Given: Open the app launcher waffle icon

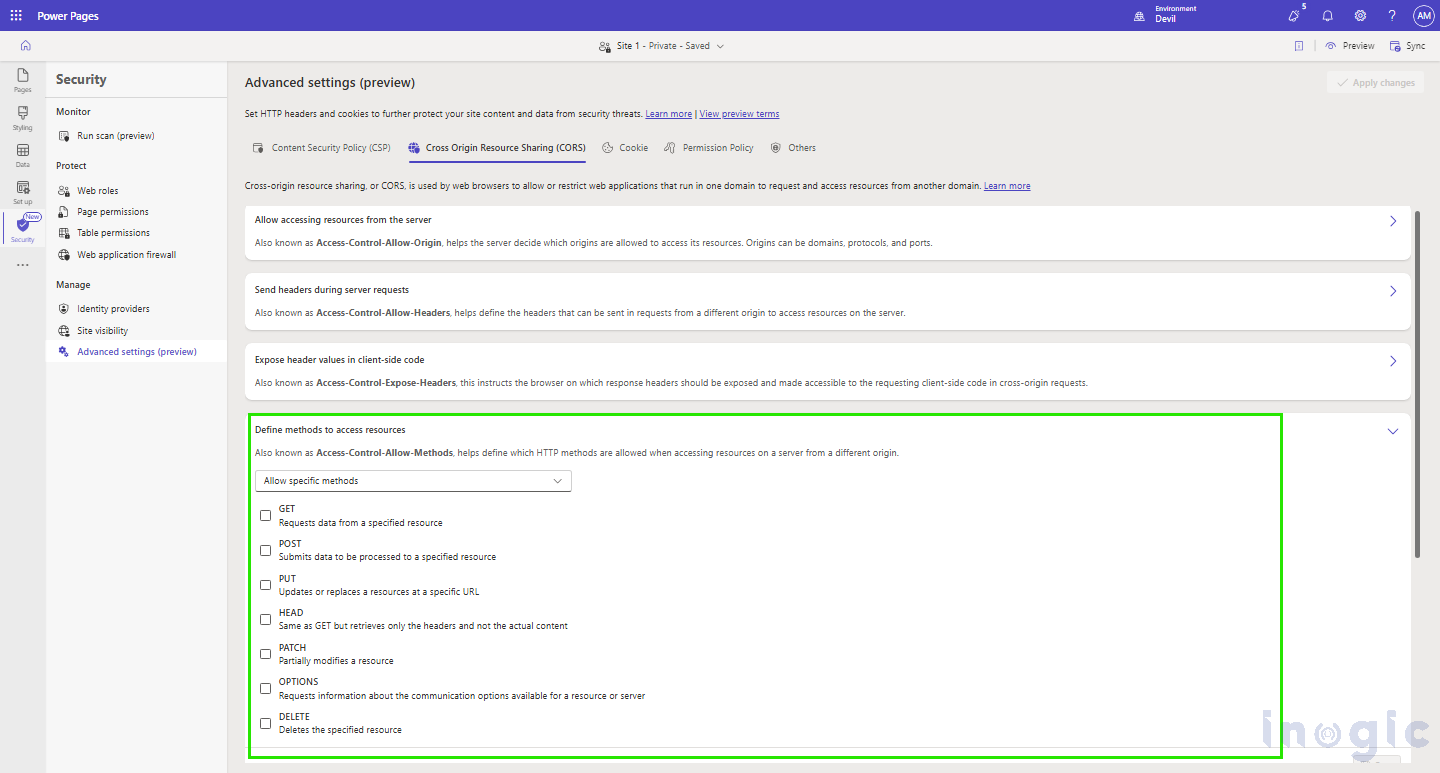Looking at the screenshot, I should click(16, 16).
